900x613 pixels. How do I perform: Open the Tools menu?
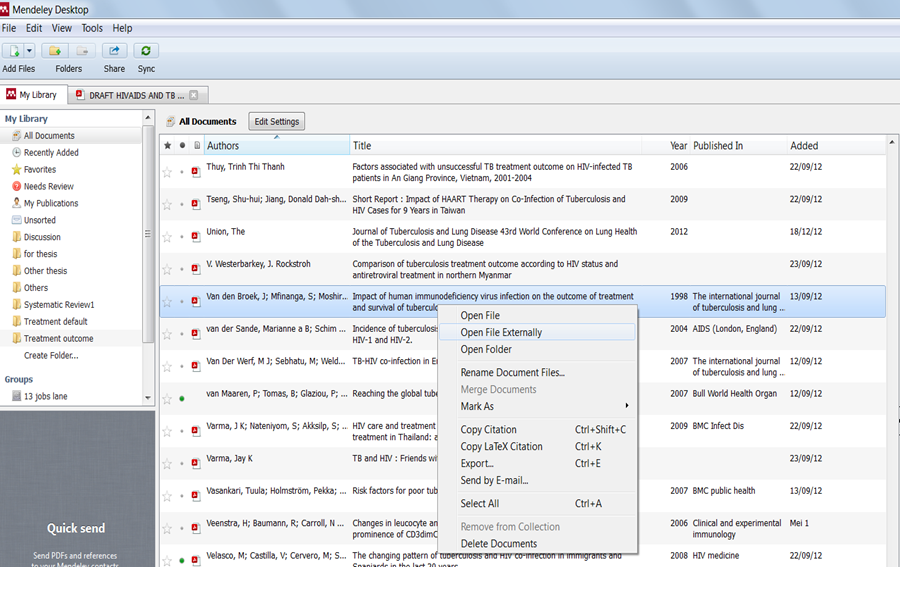(x=92, y=28)
